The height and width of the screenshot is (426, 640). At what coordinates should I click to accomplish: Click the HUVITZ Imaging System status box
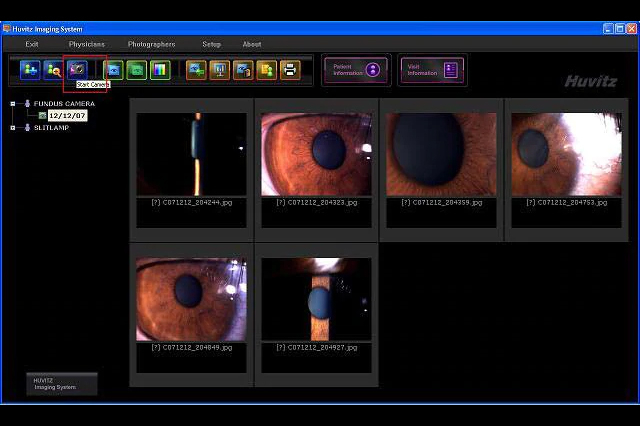click(x=62, y=384)
